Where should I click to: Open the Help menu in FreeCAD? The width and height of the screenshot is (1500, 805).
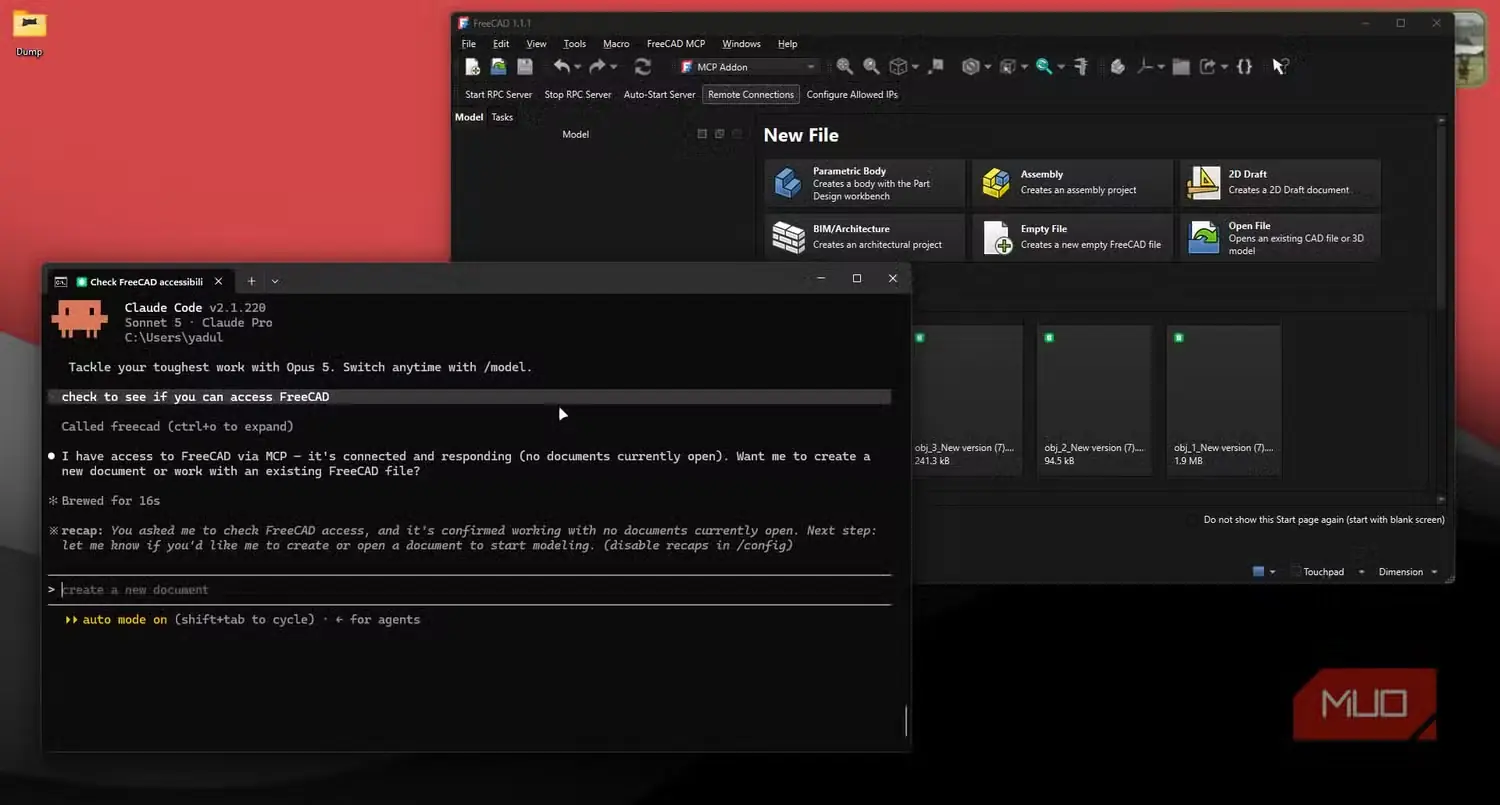click(788, 44)
